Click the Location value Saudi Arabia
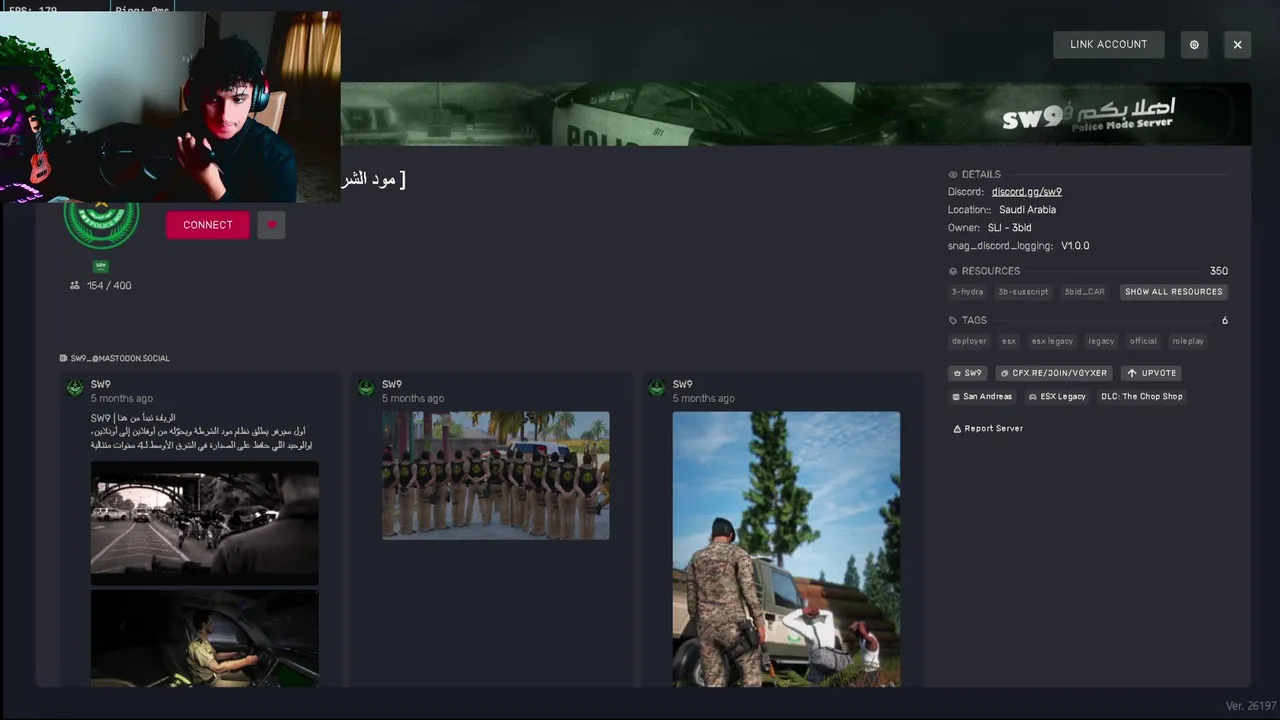The width and height of the screenshot is (1280, 720). pos(1027,210)
